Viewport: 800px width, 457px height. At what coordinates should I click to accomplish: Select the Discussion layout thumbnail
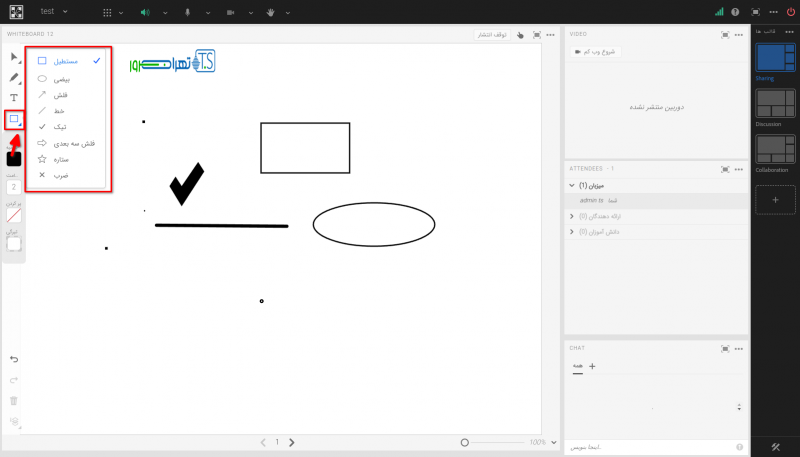click(x=769, y=105)
